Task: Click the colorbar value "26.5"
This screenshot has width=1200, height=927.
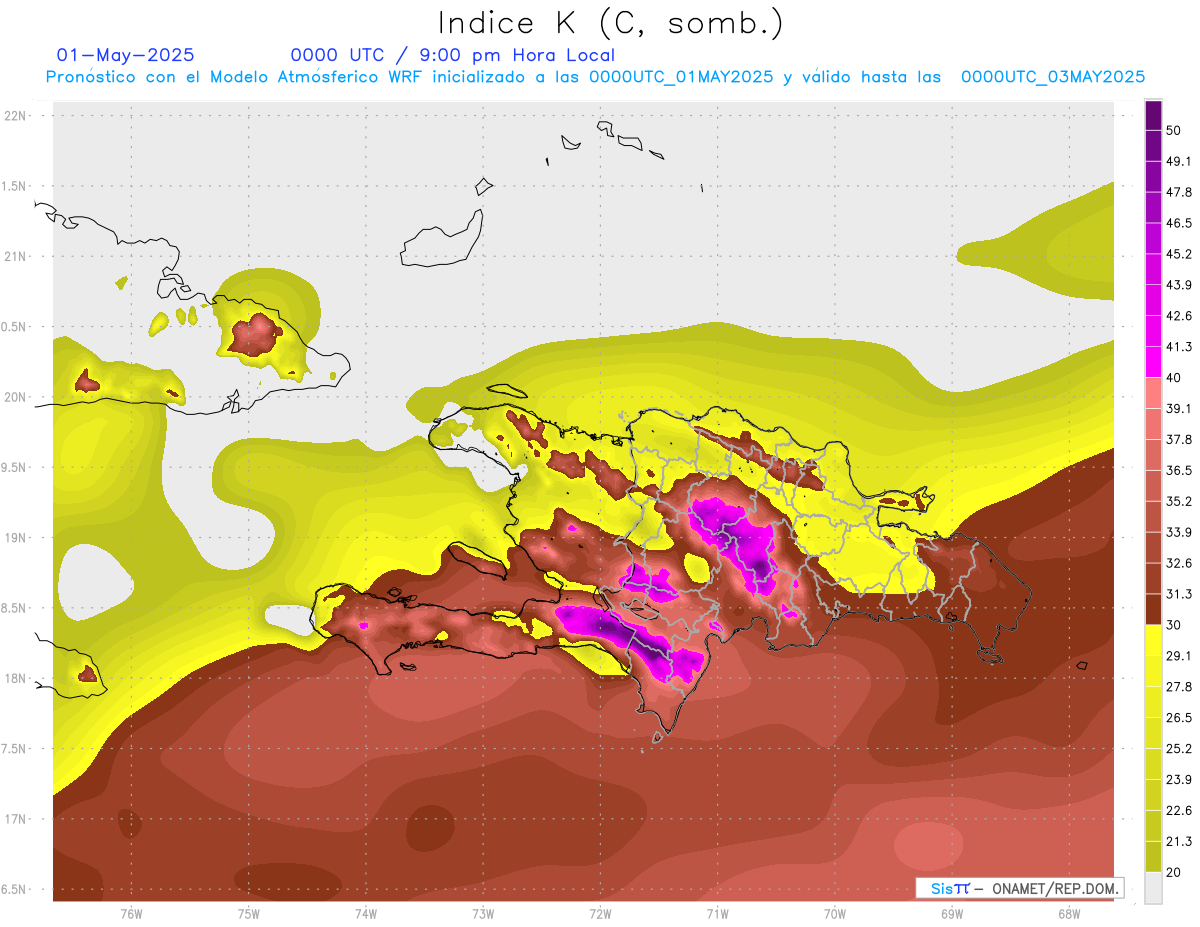Action: coord(1178,718)
